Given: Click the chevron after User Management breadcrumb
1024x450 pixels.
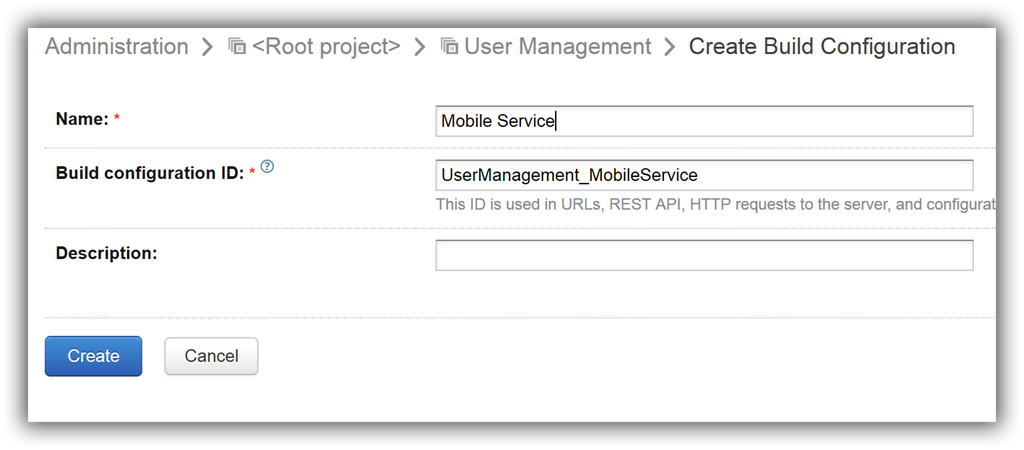Looking at the screenshot, I should pos(669,47).
